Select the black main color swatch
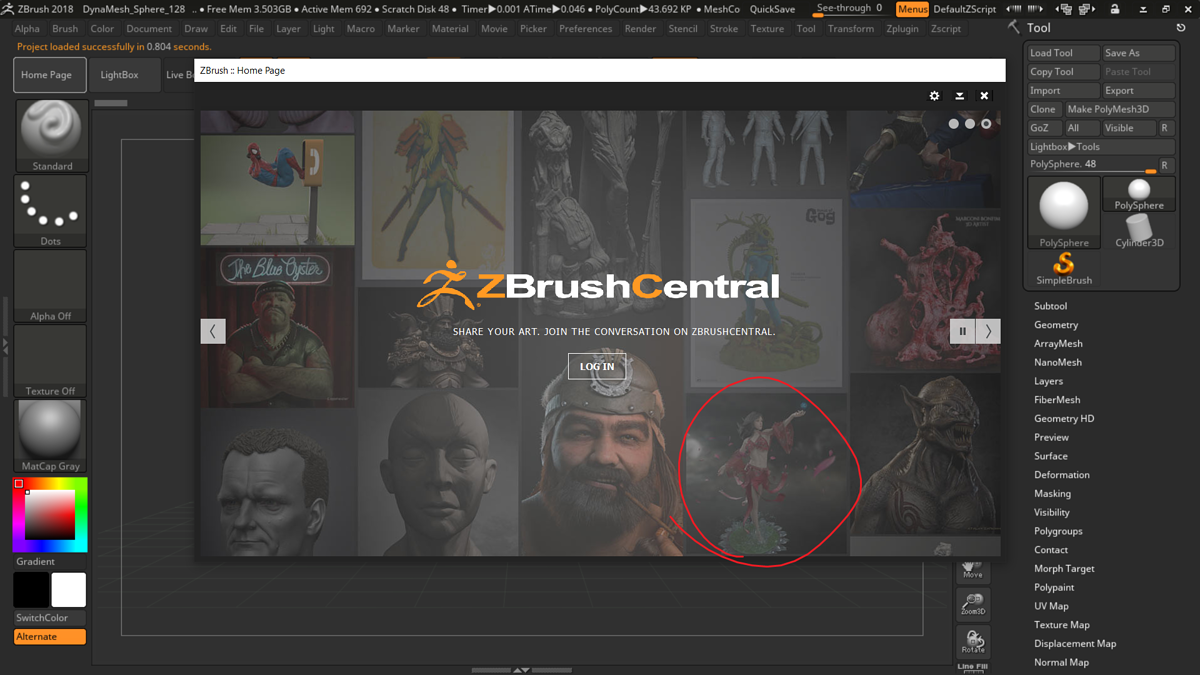The height and width of the screenshot is (675, 1200). (31, 590)
